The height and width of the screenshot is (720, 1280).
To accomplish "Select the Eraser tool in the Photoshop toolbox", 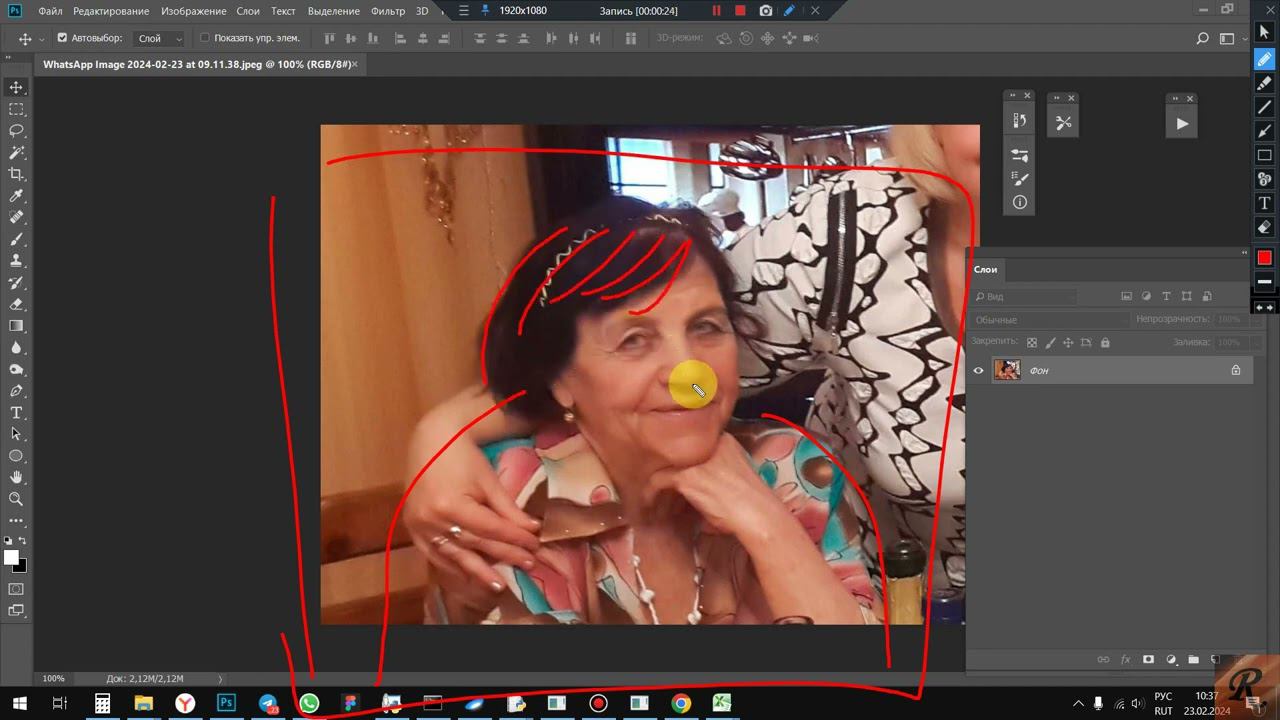I will click(x=16, y=305).
